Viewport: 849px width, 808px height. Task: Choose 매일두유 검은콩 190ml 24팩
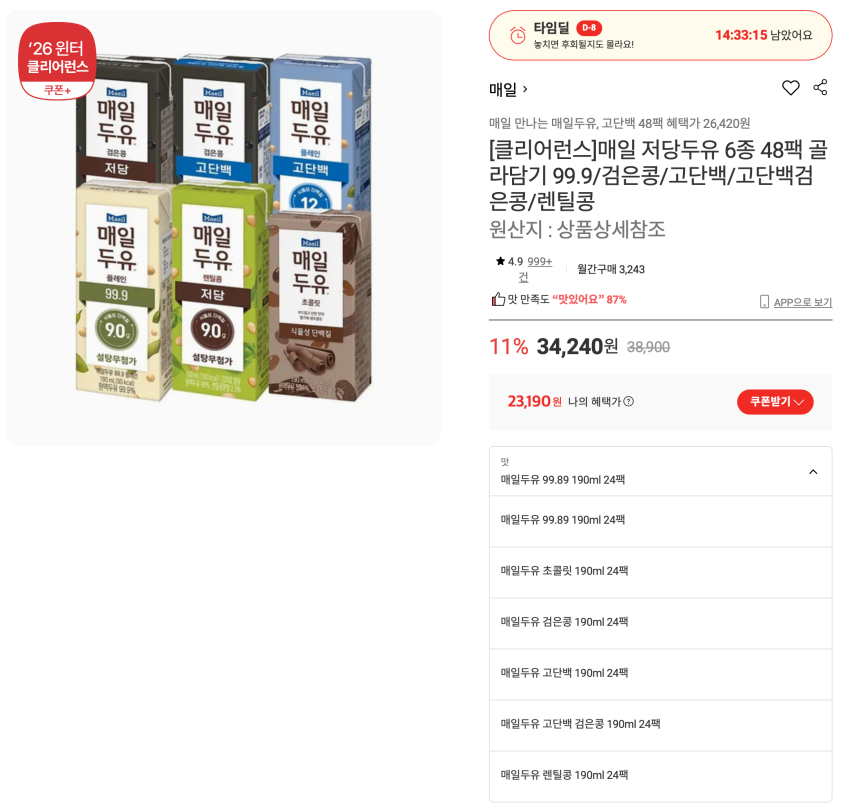coord(660,623)
